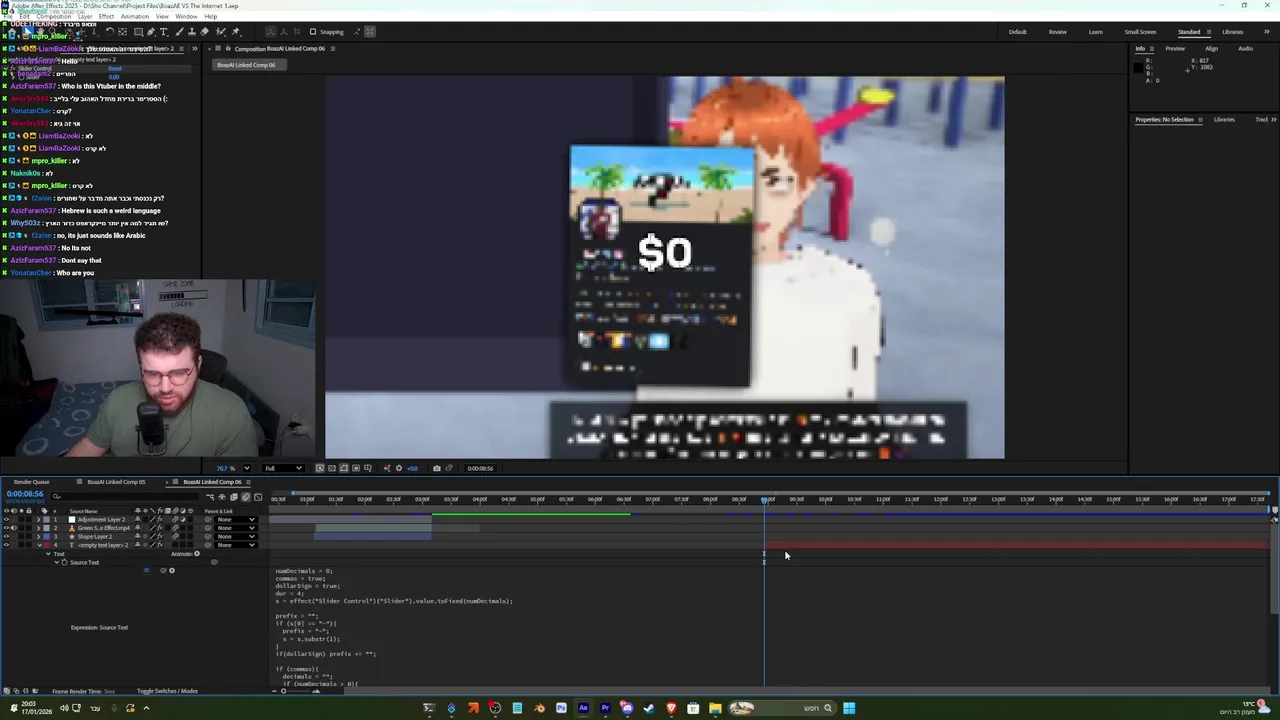Click the Brave browser taskbar icon
The width and height of the screenshot is (1280, 720).
click(672, 708)
